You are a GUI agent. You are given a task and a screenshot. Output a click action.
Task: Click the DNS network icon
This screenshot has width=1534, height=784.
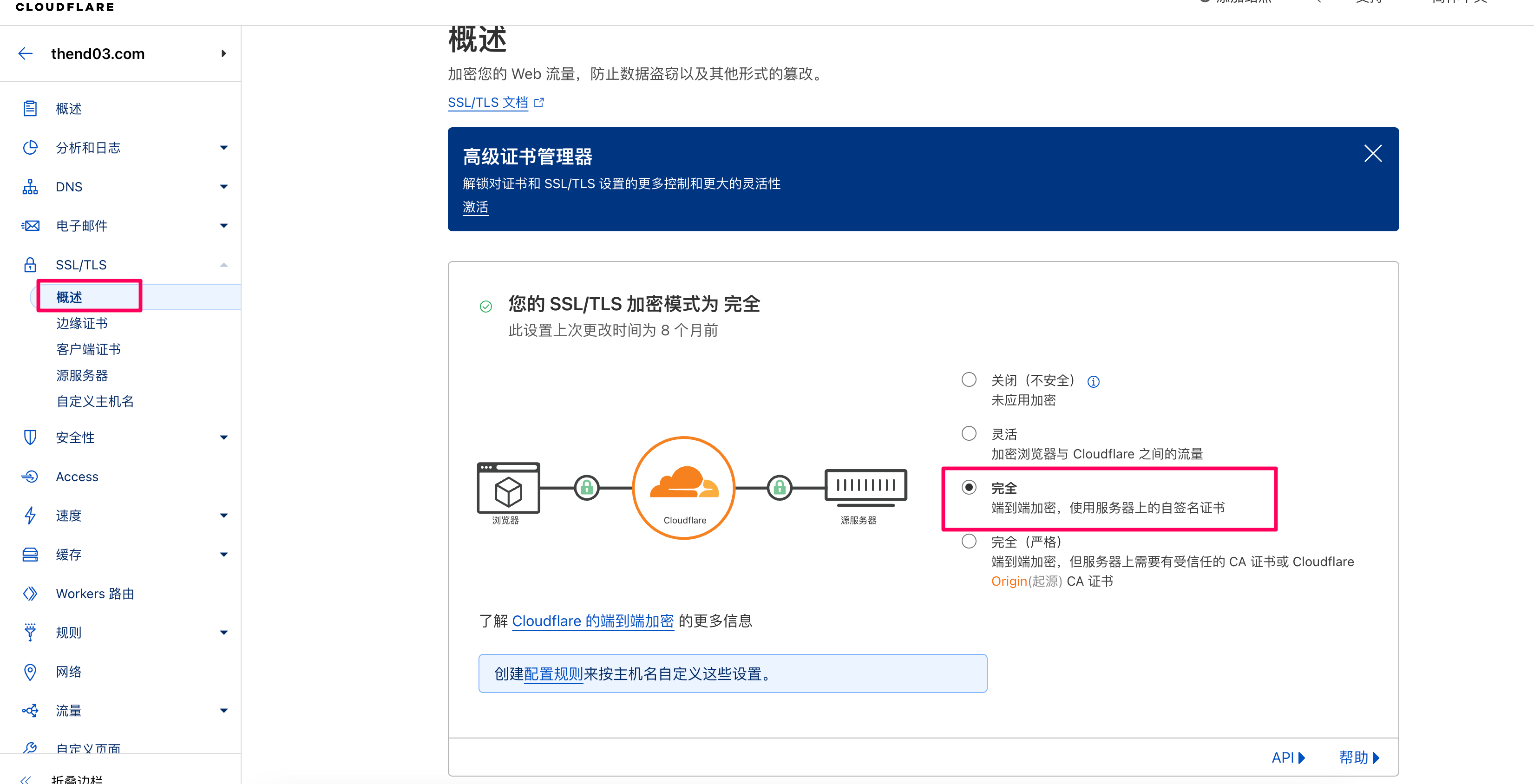coord(30,187)
